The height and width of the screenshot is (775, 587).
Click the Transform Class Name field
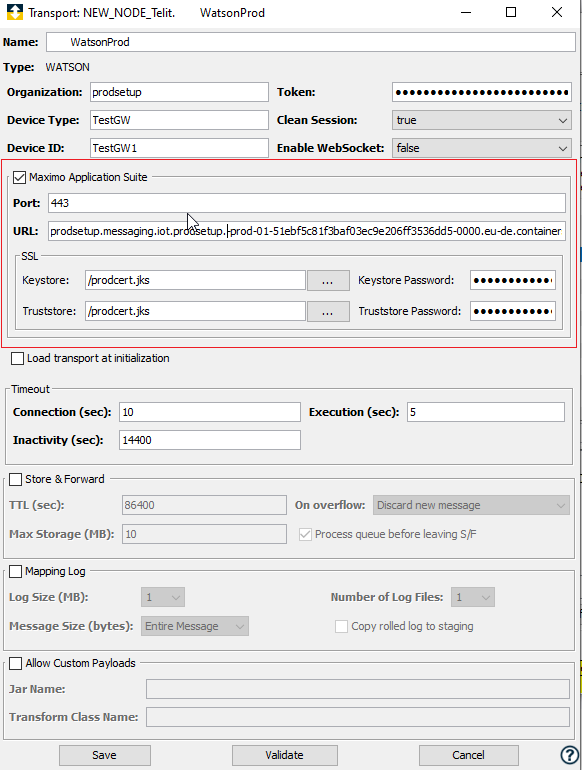click(x=358, y=717)
